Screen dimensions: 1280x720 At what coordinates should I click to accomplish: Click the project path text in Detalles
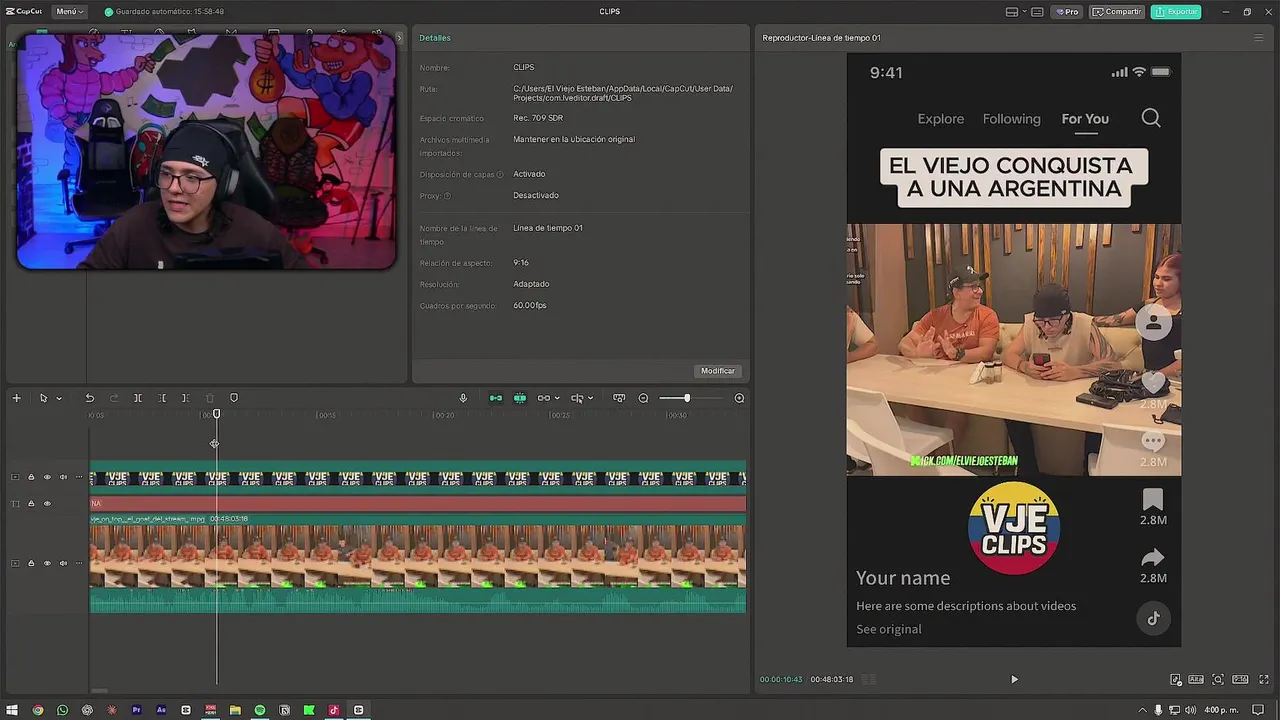tap(623, 93)
